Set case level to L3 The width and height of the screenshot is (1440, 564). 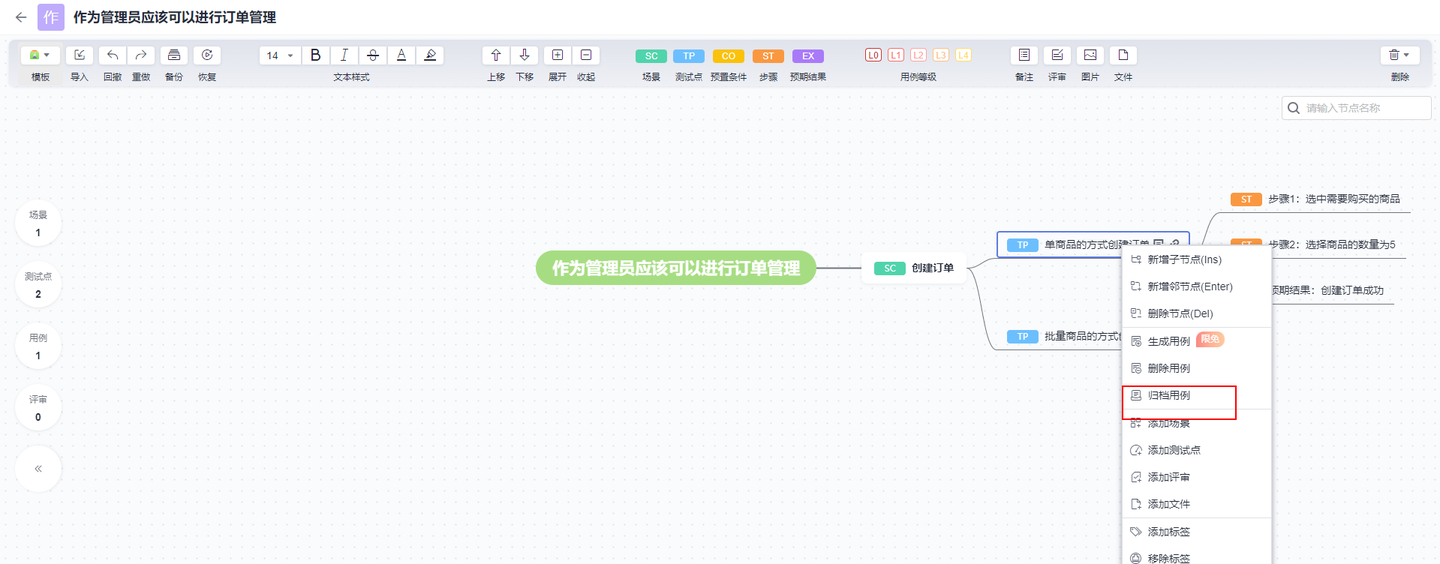point(941,55)
